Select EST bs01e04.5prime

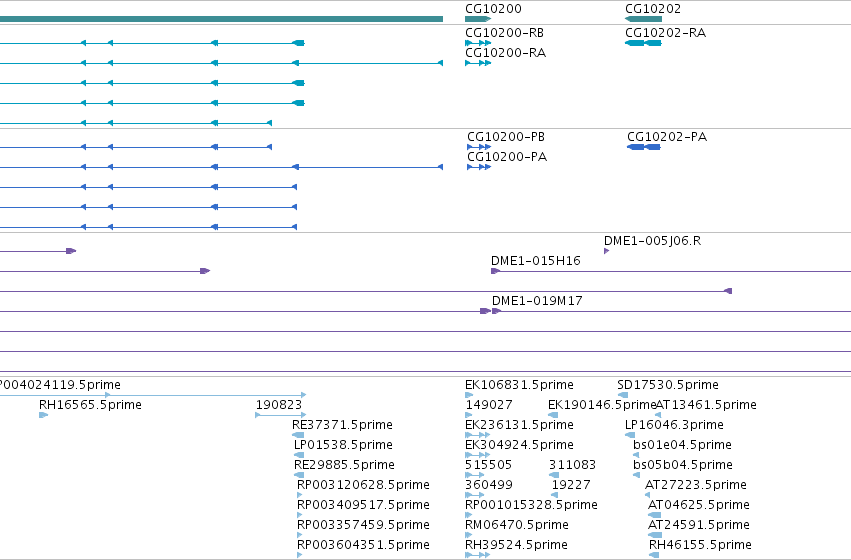coord(682,445)
